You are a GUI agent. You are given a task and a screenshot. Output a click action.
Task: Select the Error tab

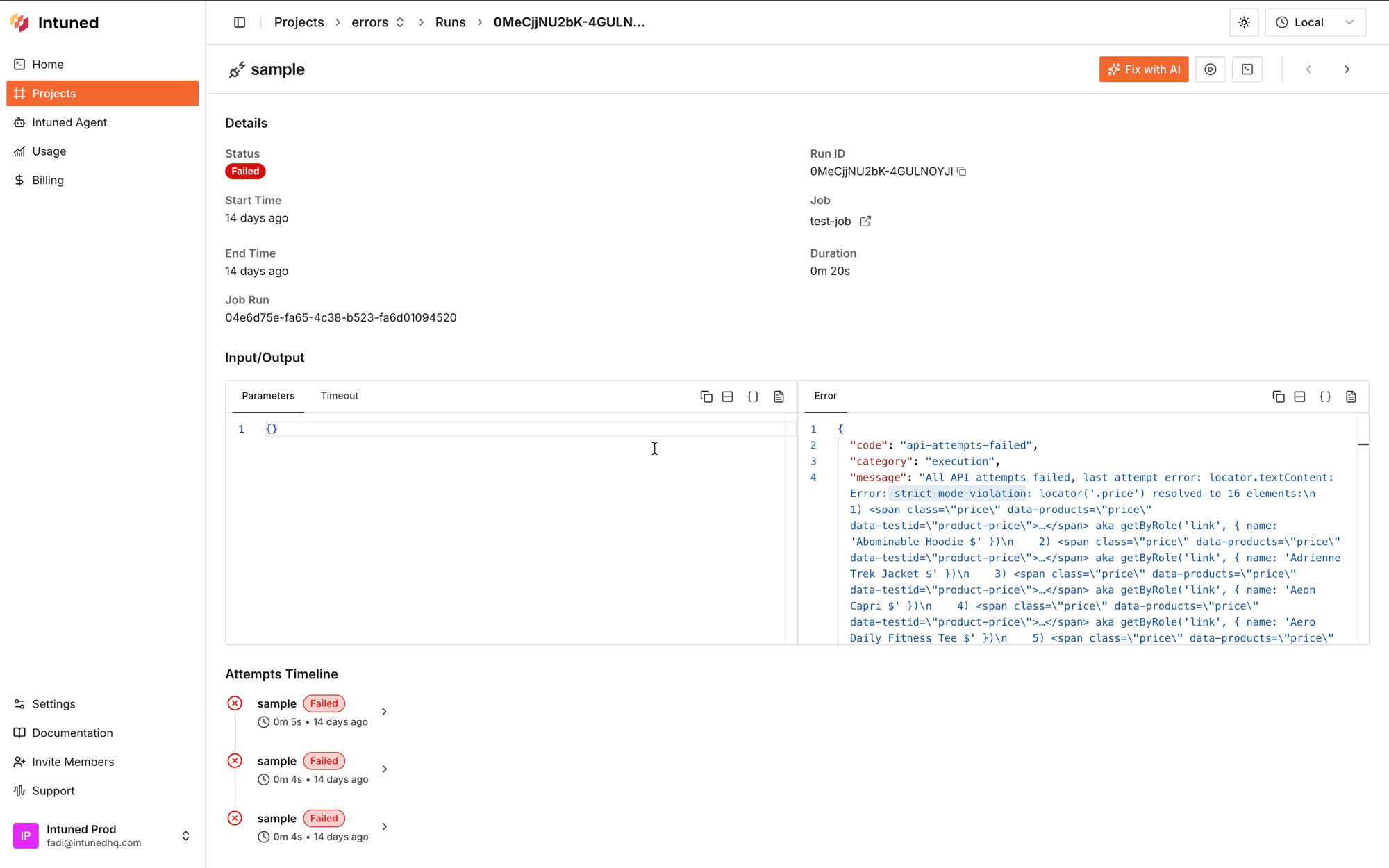(x=825, y=396)
